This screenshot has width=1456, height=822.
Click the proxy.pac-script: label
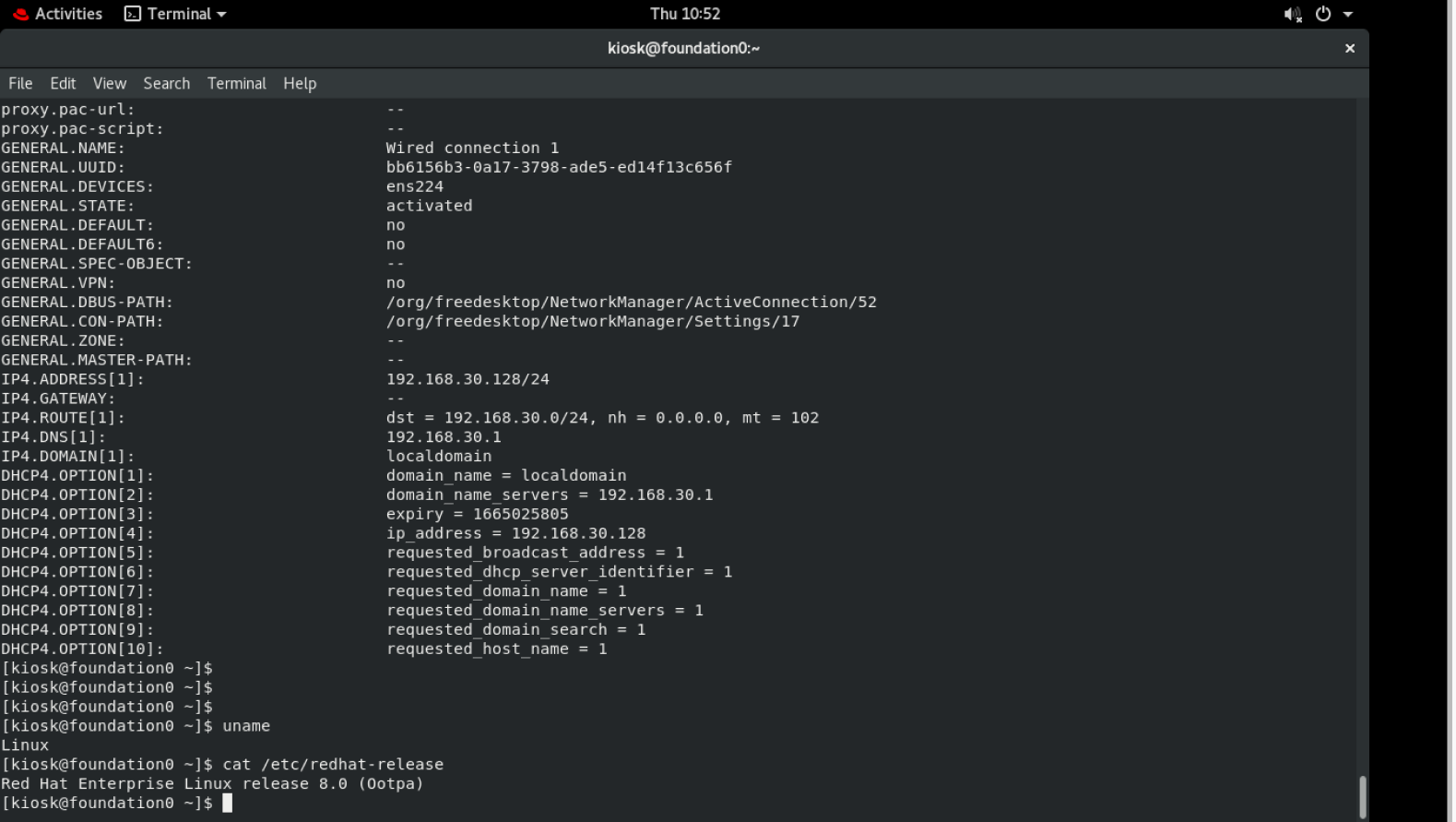coord(82,128)
